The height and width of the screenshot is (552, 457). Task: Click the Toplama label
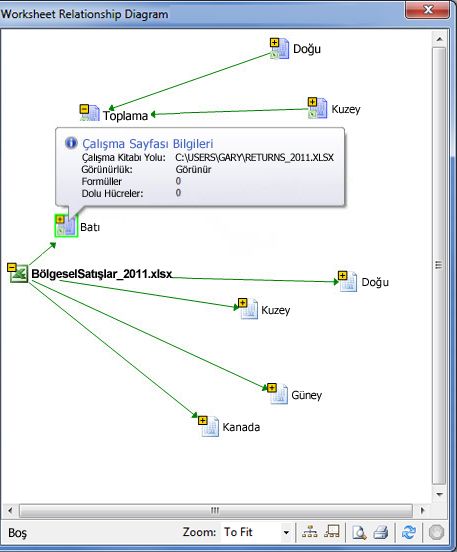click(x=125, y=116)
